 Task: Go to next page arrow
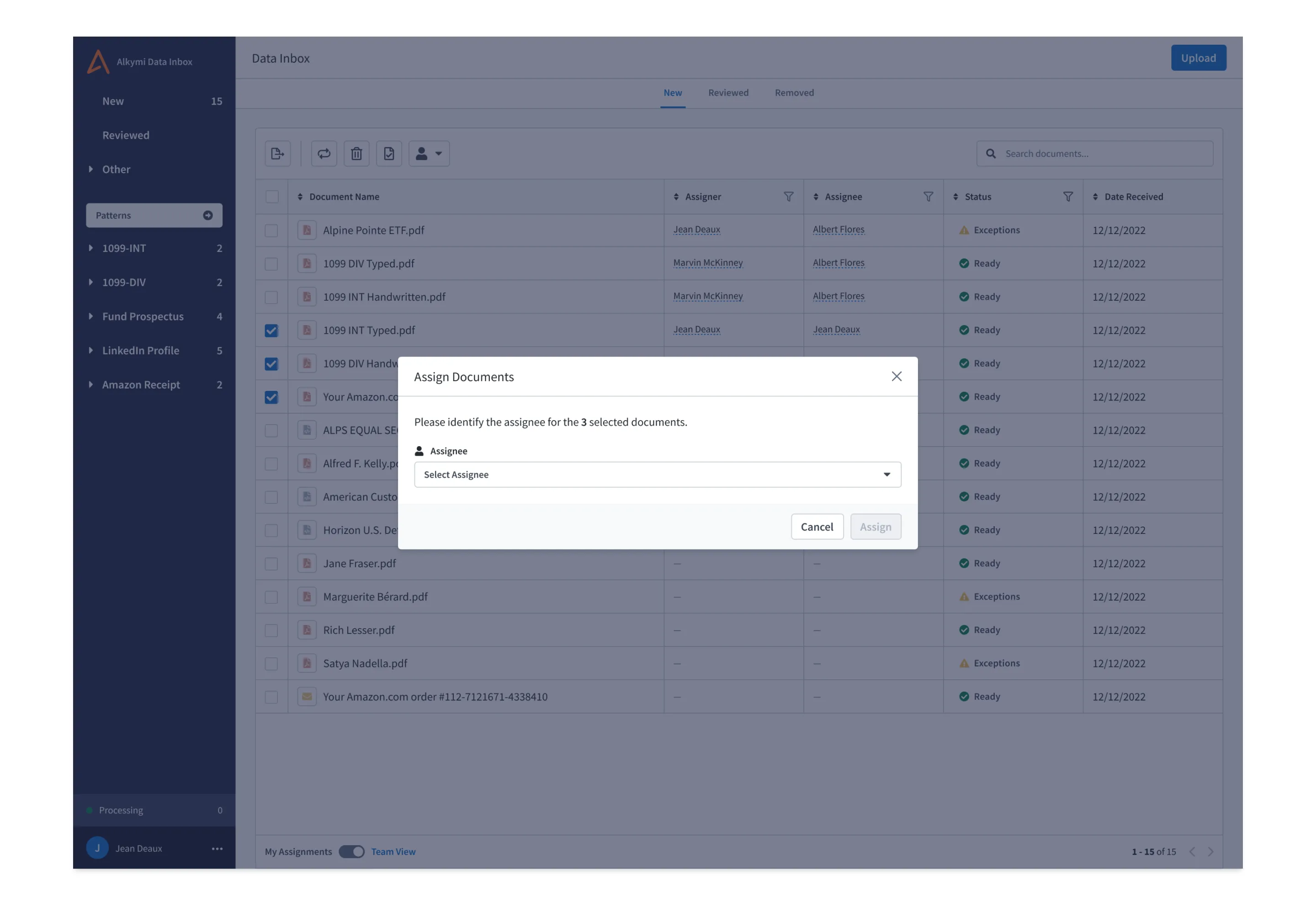[1210, 852]
